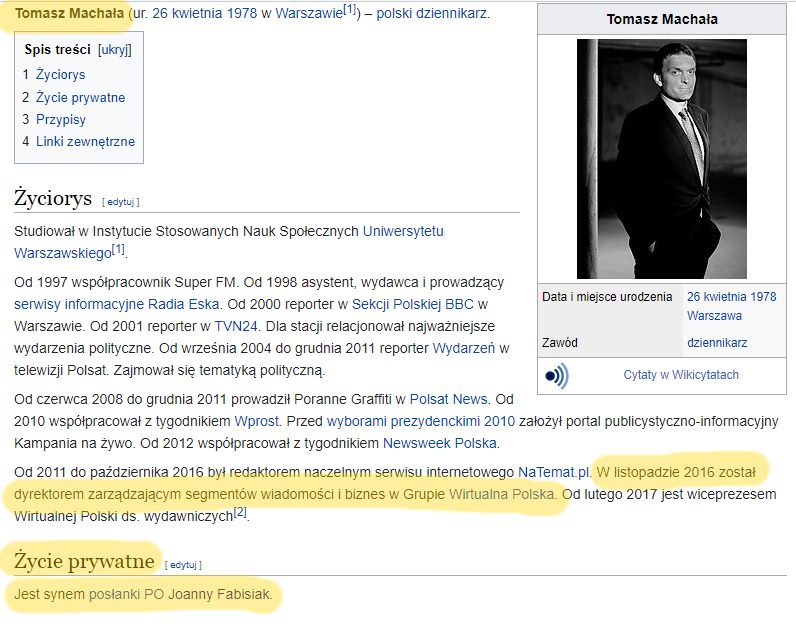Click the dziennikarz link in infobox
The height and width of the screenshot is (629, 796).
pyautogui.click(x=716, y=342)
